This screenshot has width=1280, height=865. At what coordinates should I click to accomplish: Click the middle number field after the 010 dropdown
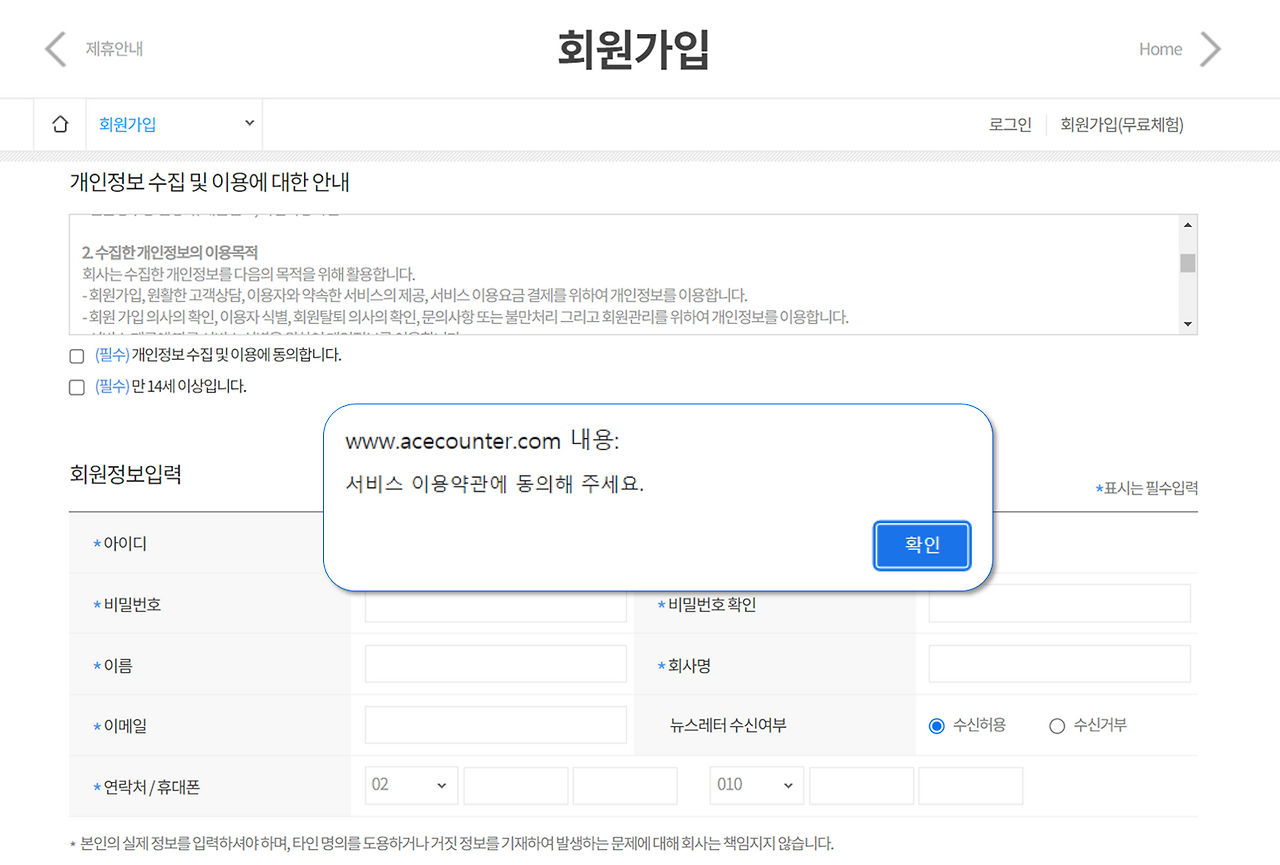click(862, 785)
